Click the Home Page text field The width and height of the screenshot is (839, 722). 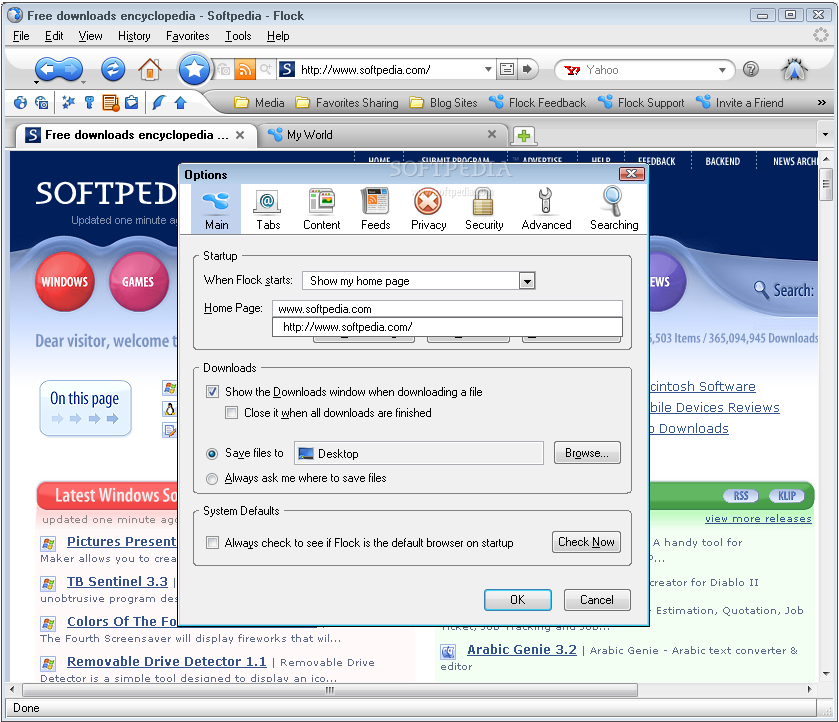tap(447, 309)
